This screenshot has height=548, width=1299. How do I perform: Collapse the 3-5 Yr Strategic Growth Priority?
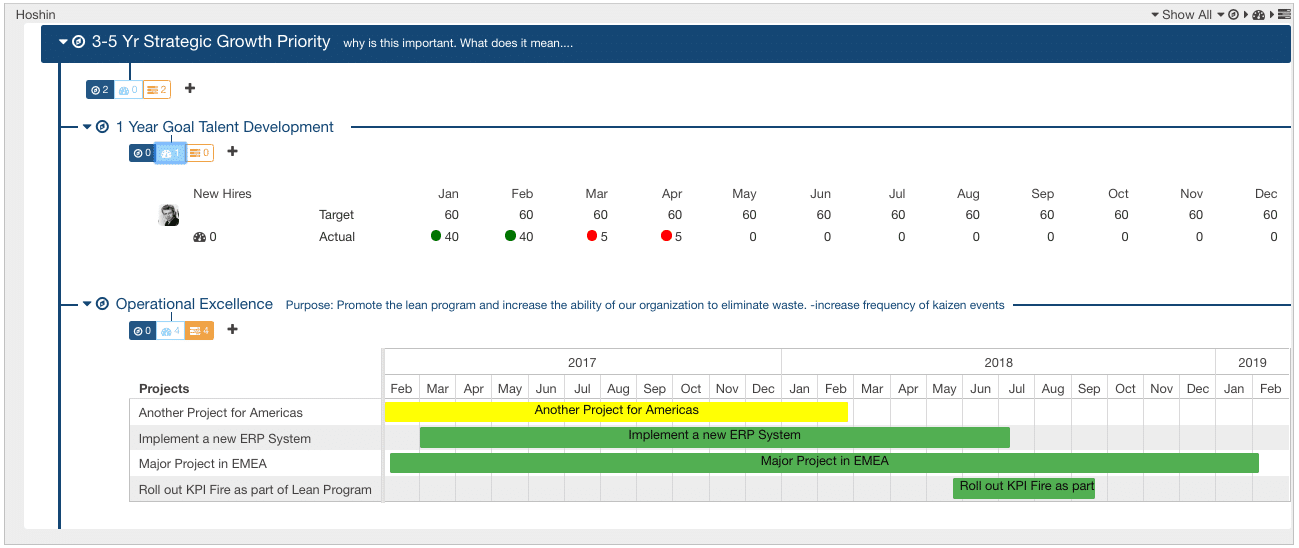pos(64,42)
